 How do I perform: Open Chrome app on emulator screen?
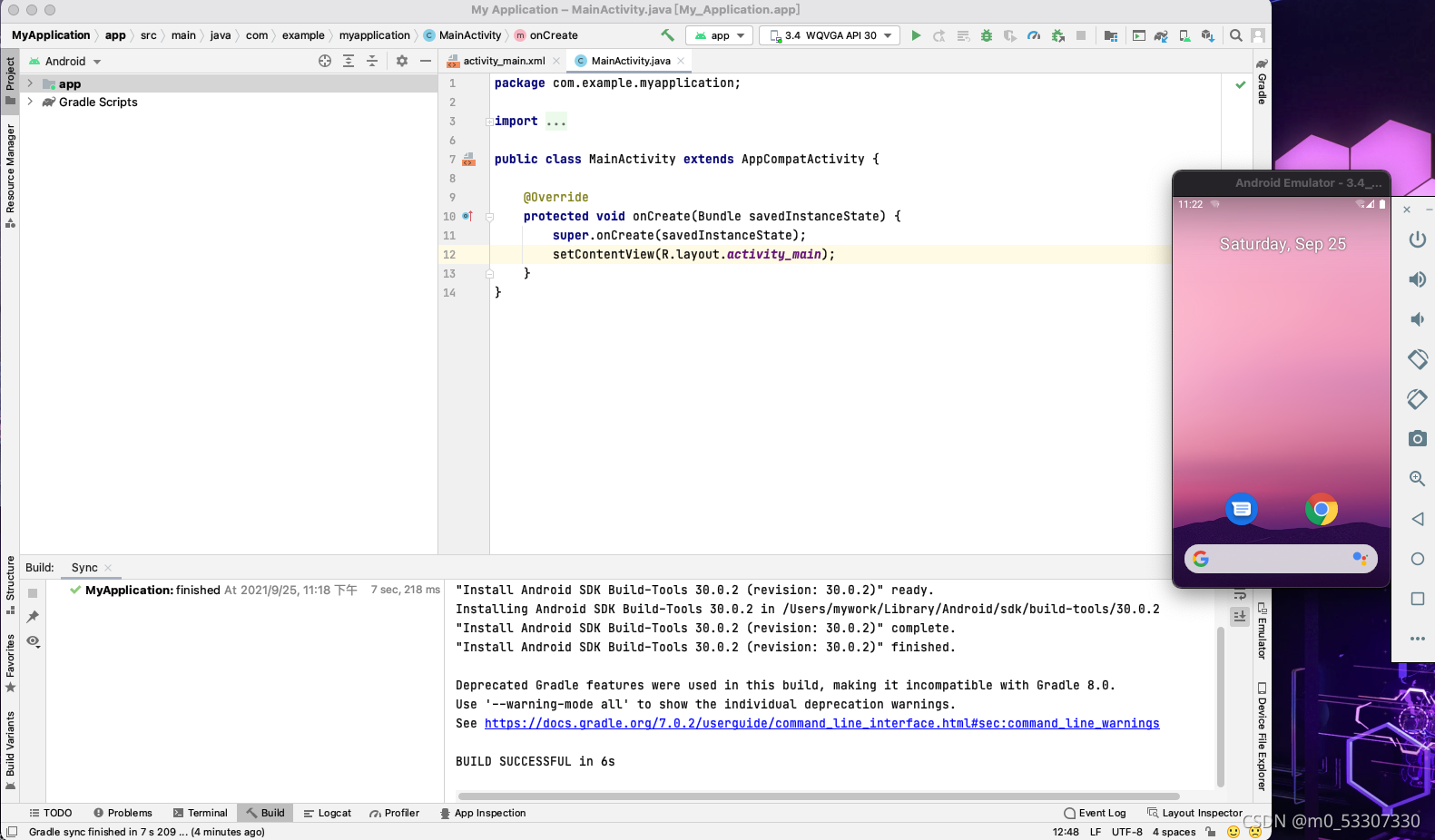coord(1321,509)
